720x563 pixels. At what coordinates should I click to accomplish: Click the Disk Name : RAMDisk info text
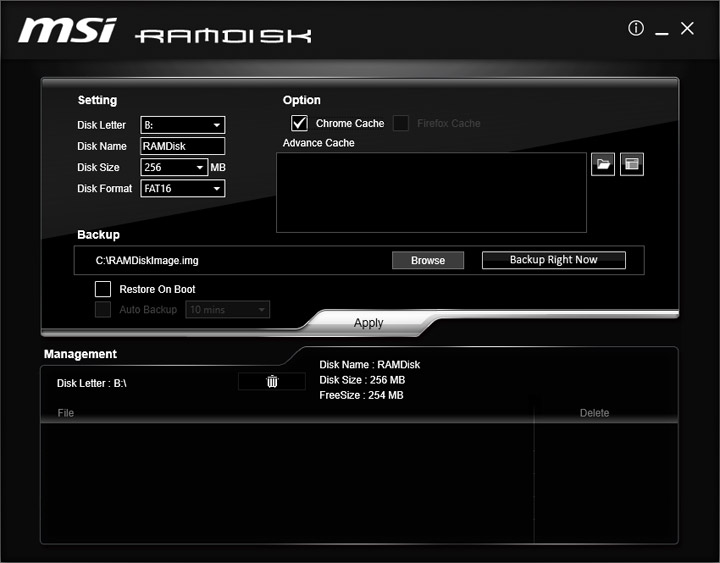click(370, 365)
